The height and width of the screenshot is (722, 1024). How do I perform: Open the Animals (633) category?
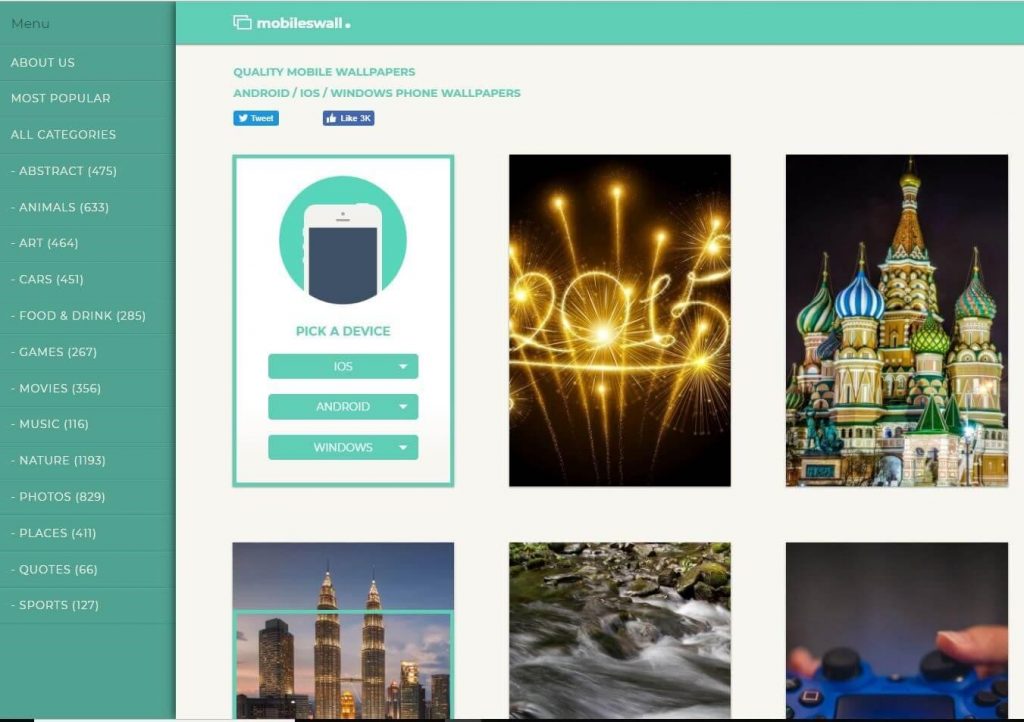tap(88, 208)
